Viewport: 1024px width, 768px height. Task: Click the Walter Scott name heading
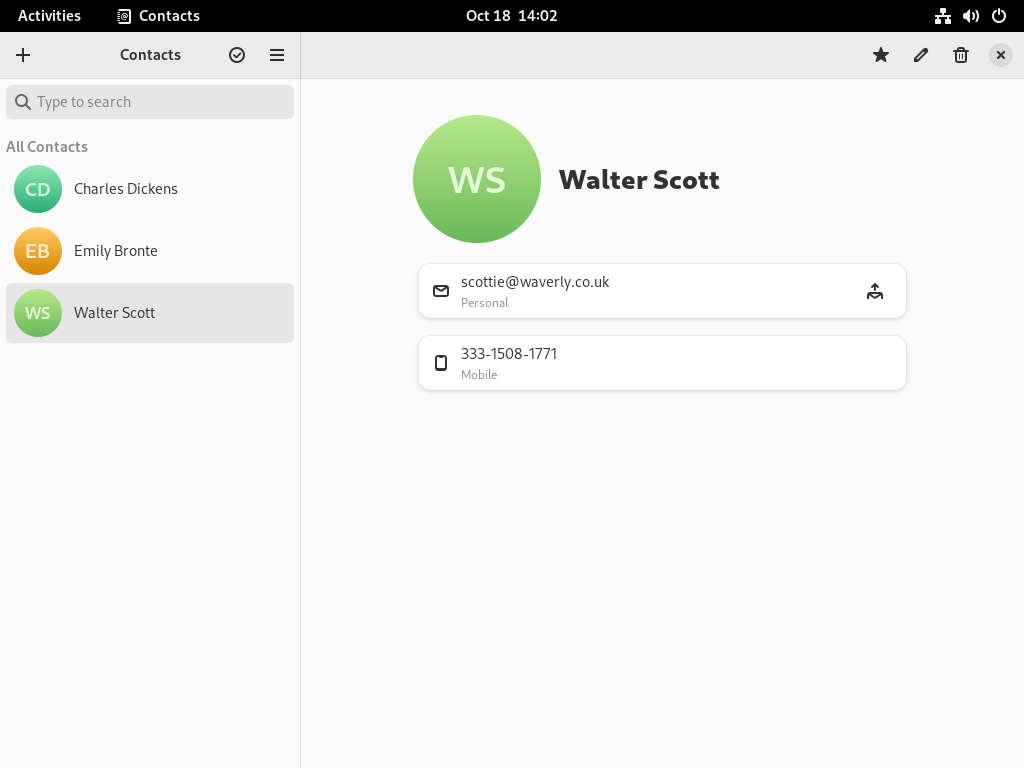(x=639, y=180)
